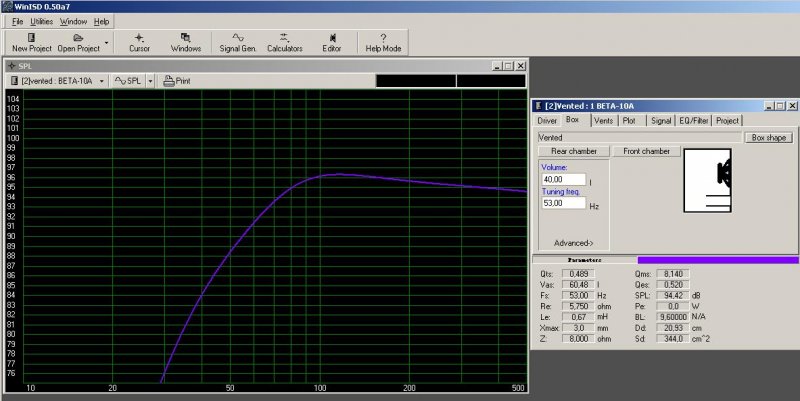Click the Pe value 0,0
The width and height of the screenshot is (800, 401).
673,307
